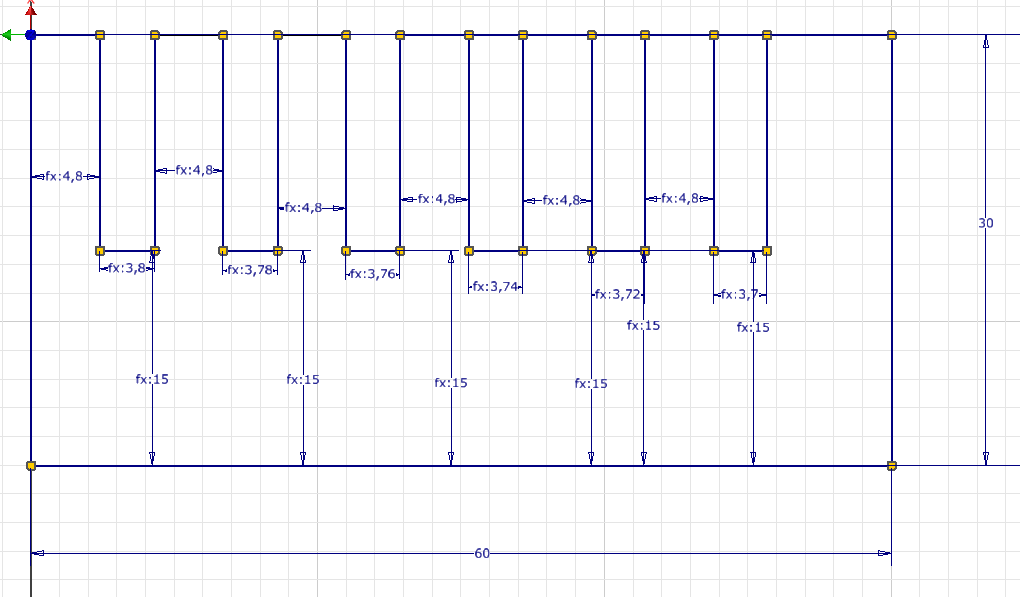Viewport: 1020px width, 597px height.
Task: Select the fx:3,78 slot width dimension
Action: tap(250, 269)
